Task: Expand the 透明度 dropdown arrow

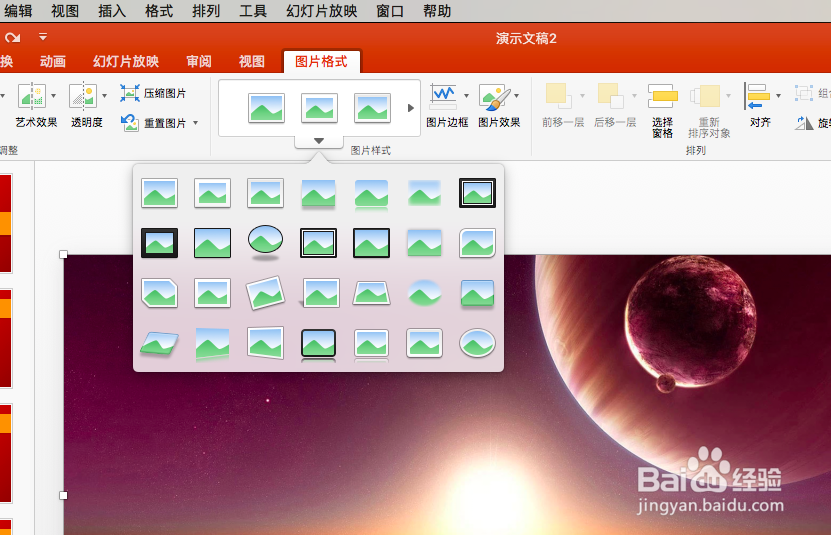Action: pos(104,96)
